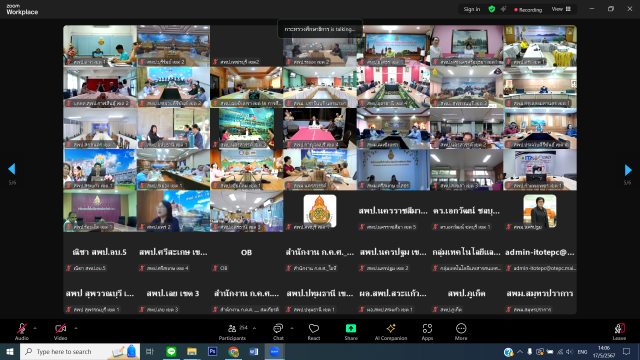Open the View layout menu
The width and height of the screenshot is (640, 360).
561,9
